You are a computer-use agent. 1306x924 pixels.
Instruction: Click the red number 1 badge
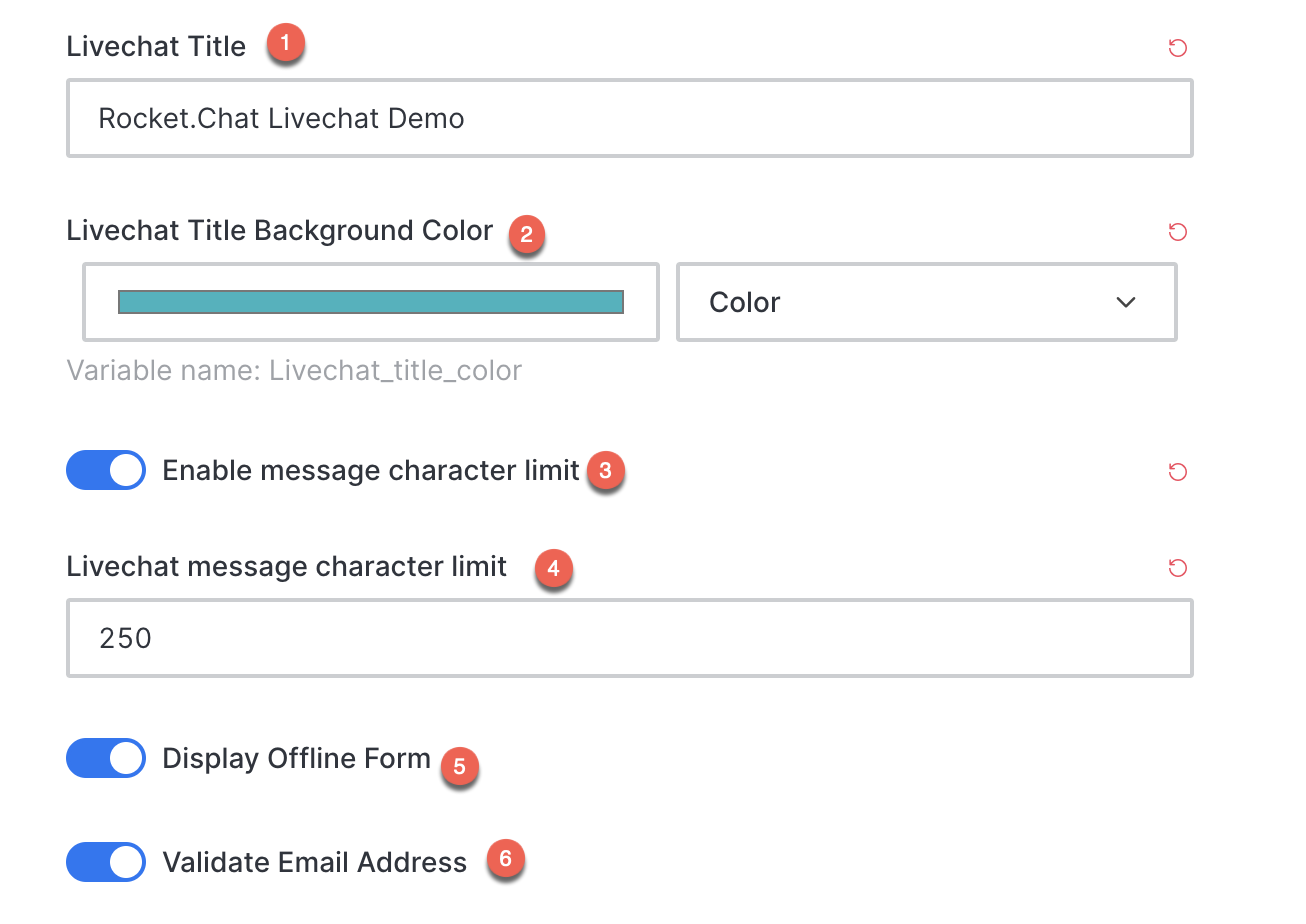(x=286, y=44)
